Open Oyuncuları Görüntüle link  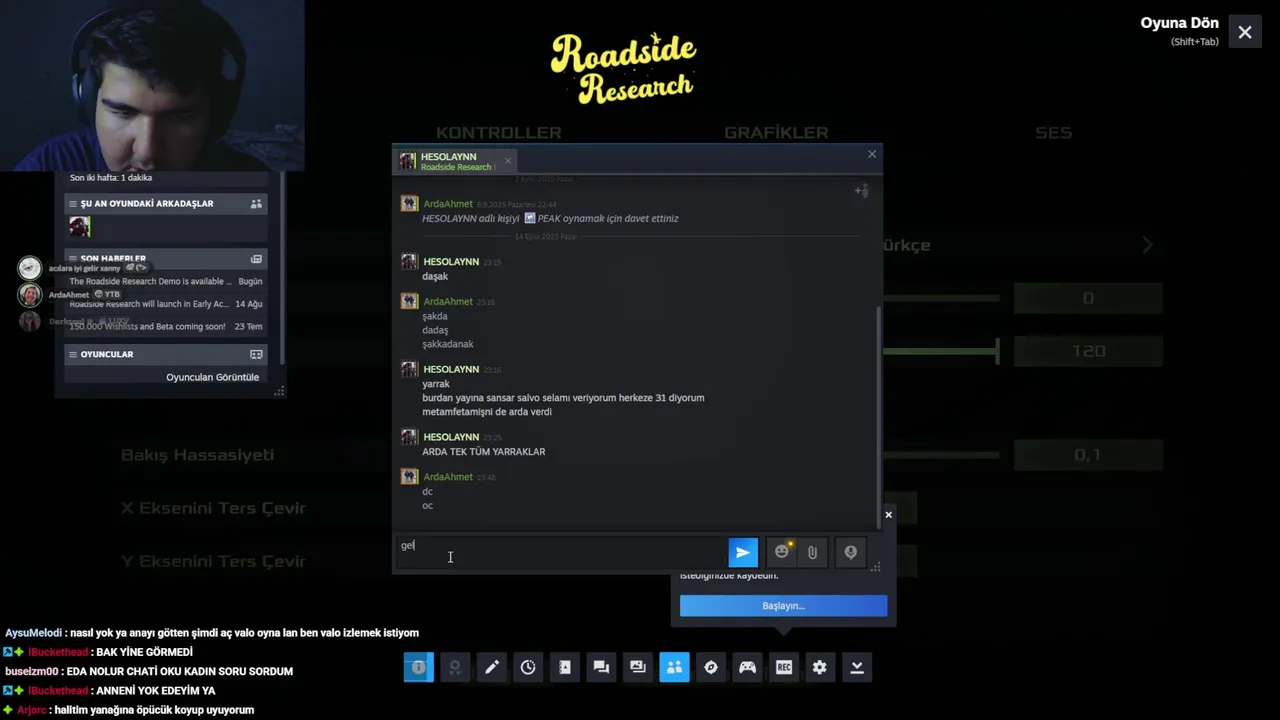click(x=212, y=377)
